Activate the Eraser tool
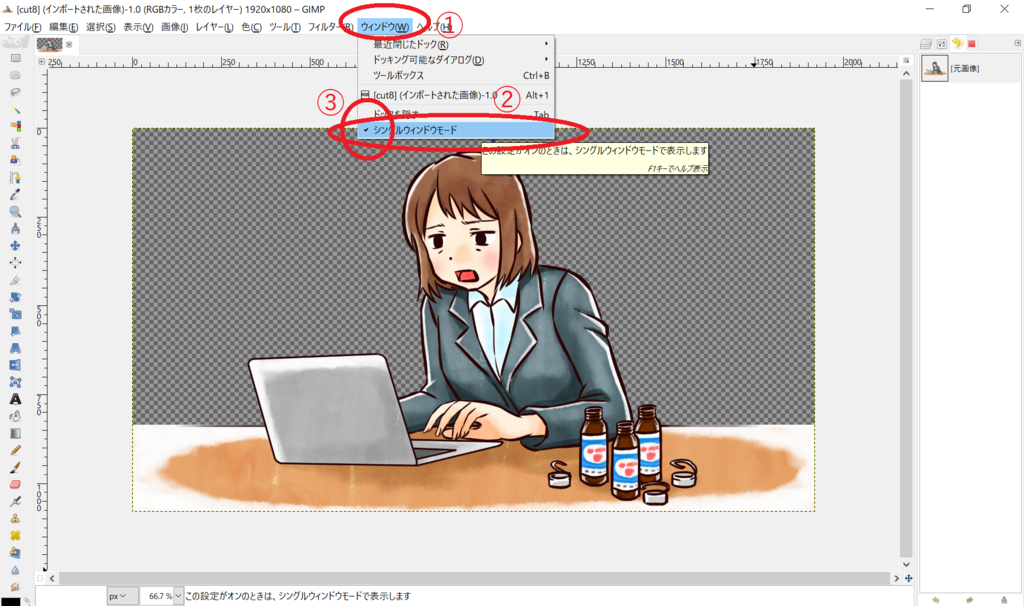 pos(15,485)
